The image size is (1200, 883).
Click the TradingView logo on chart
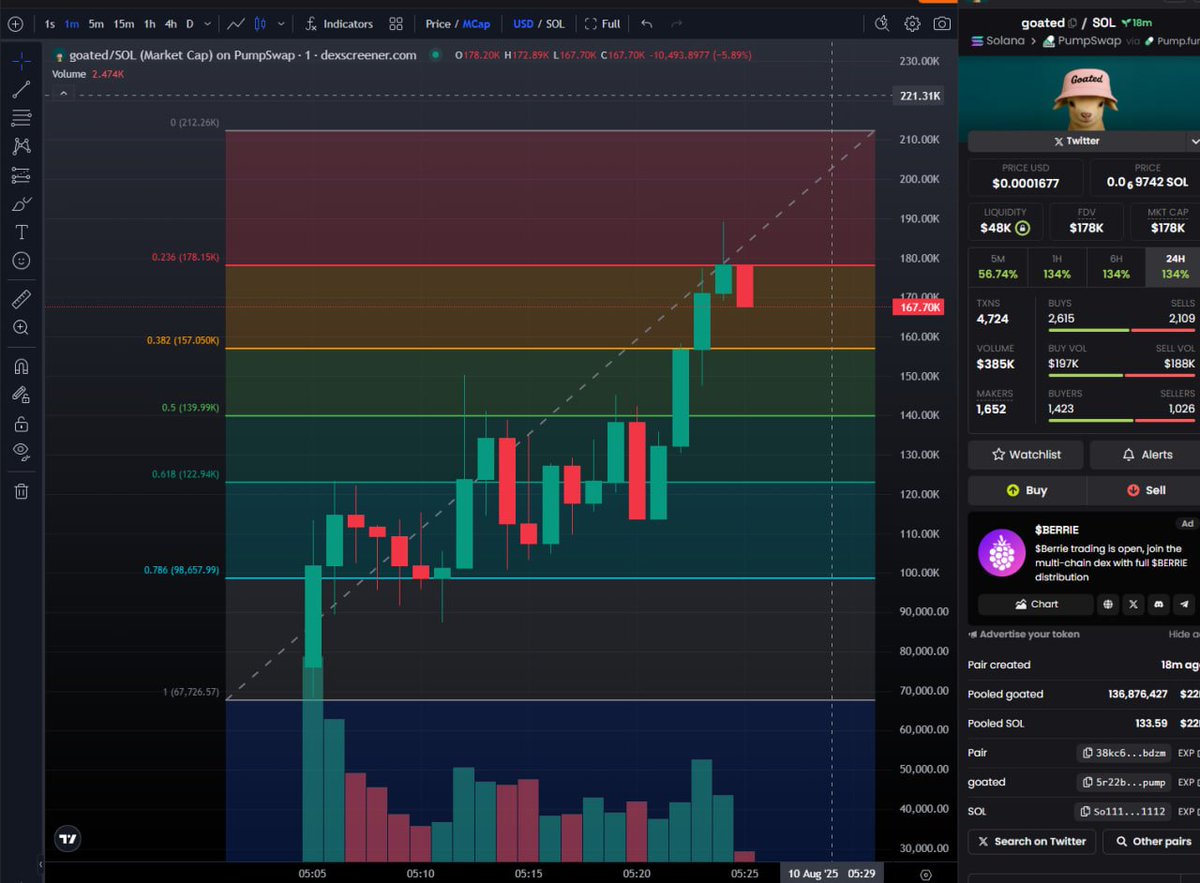coord(67,840)
